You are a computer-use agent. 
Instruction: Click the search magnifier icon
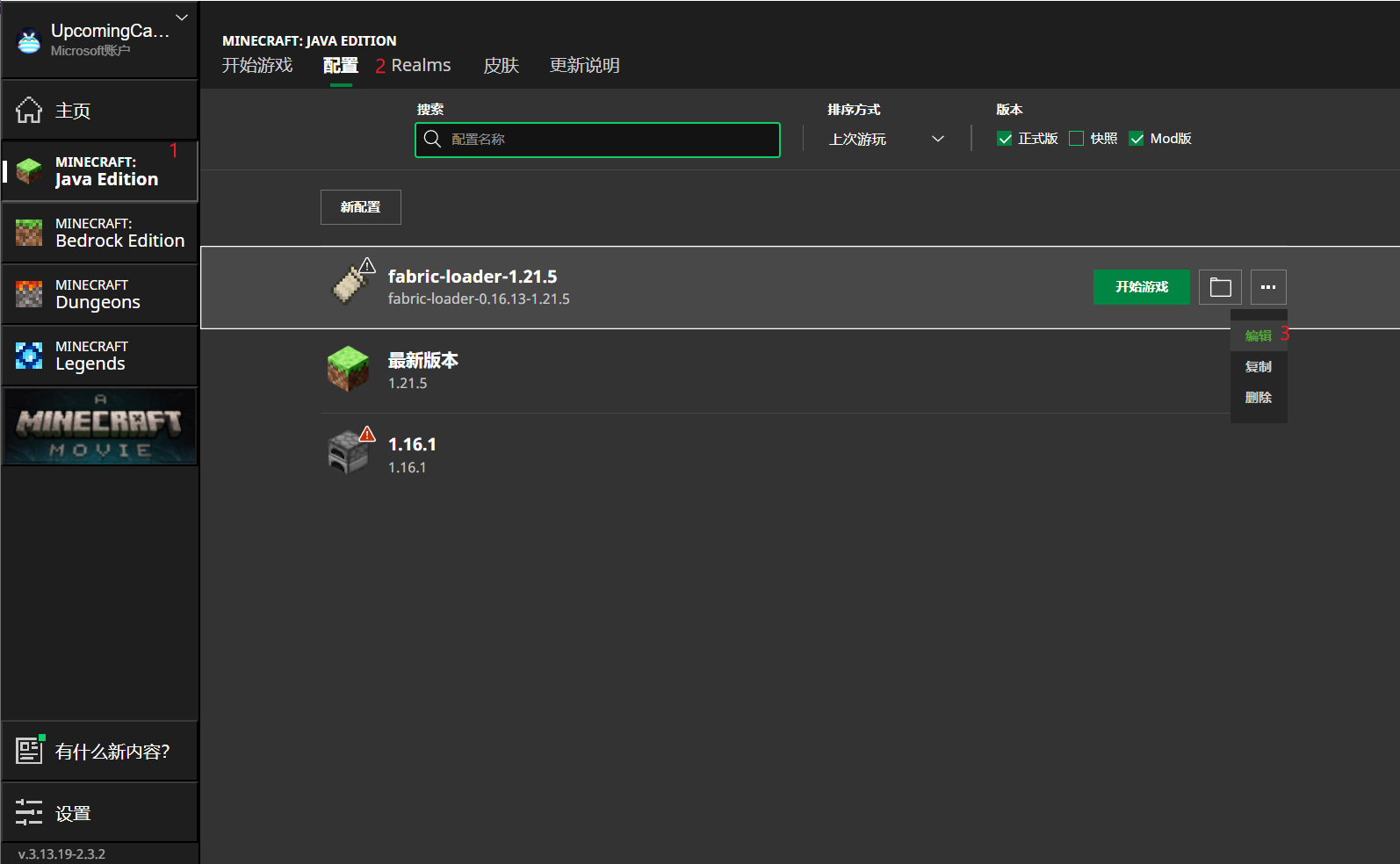point(432,139)
